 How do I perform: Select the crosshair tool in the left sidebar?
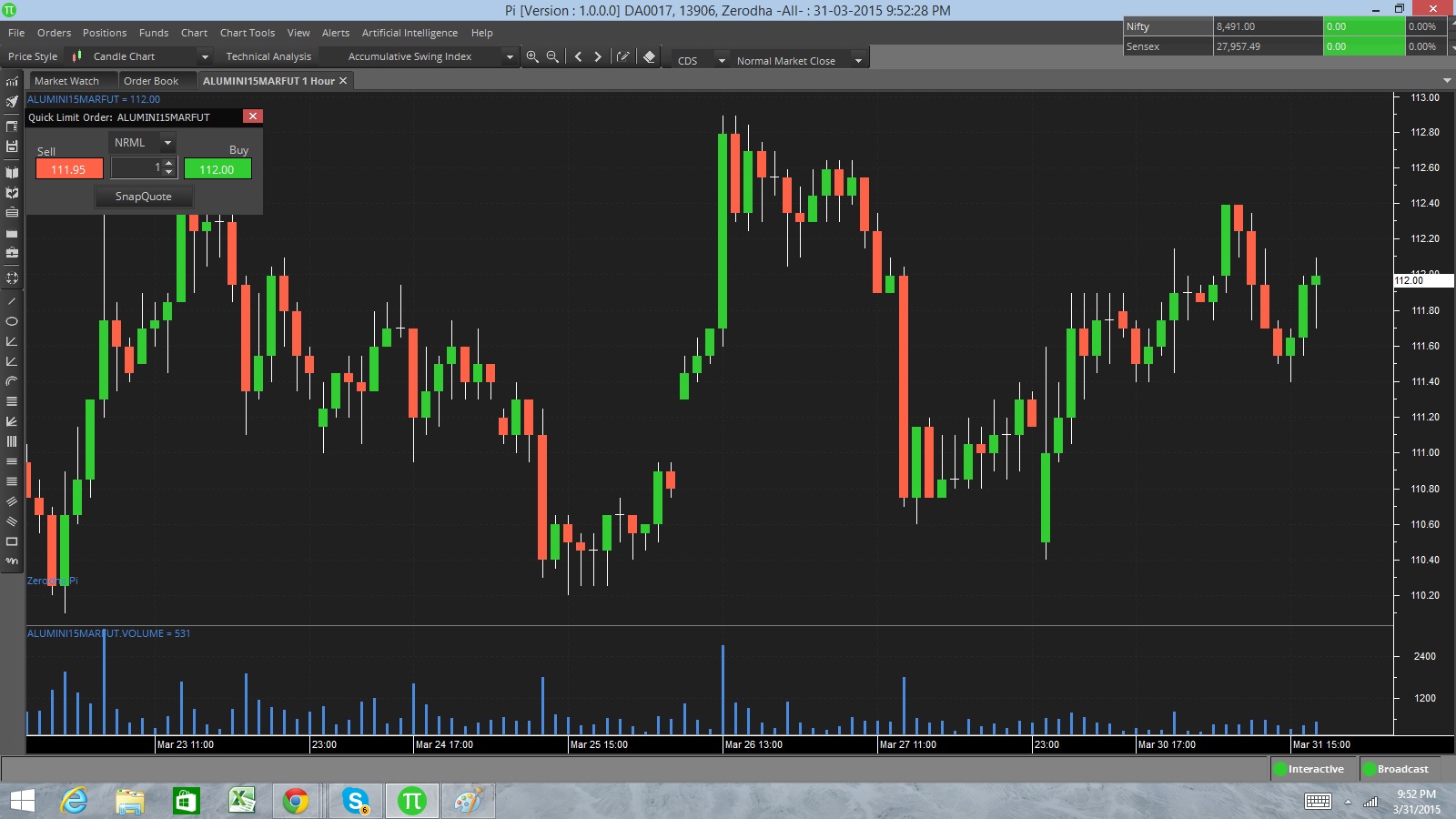pos(12,278)
